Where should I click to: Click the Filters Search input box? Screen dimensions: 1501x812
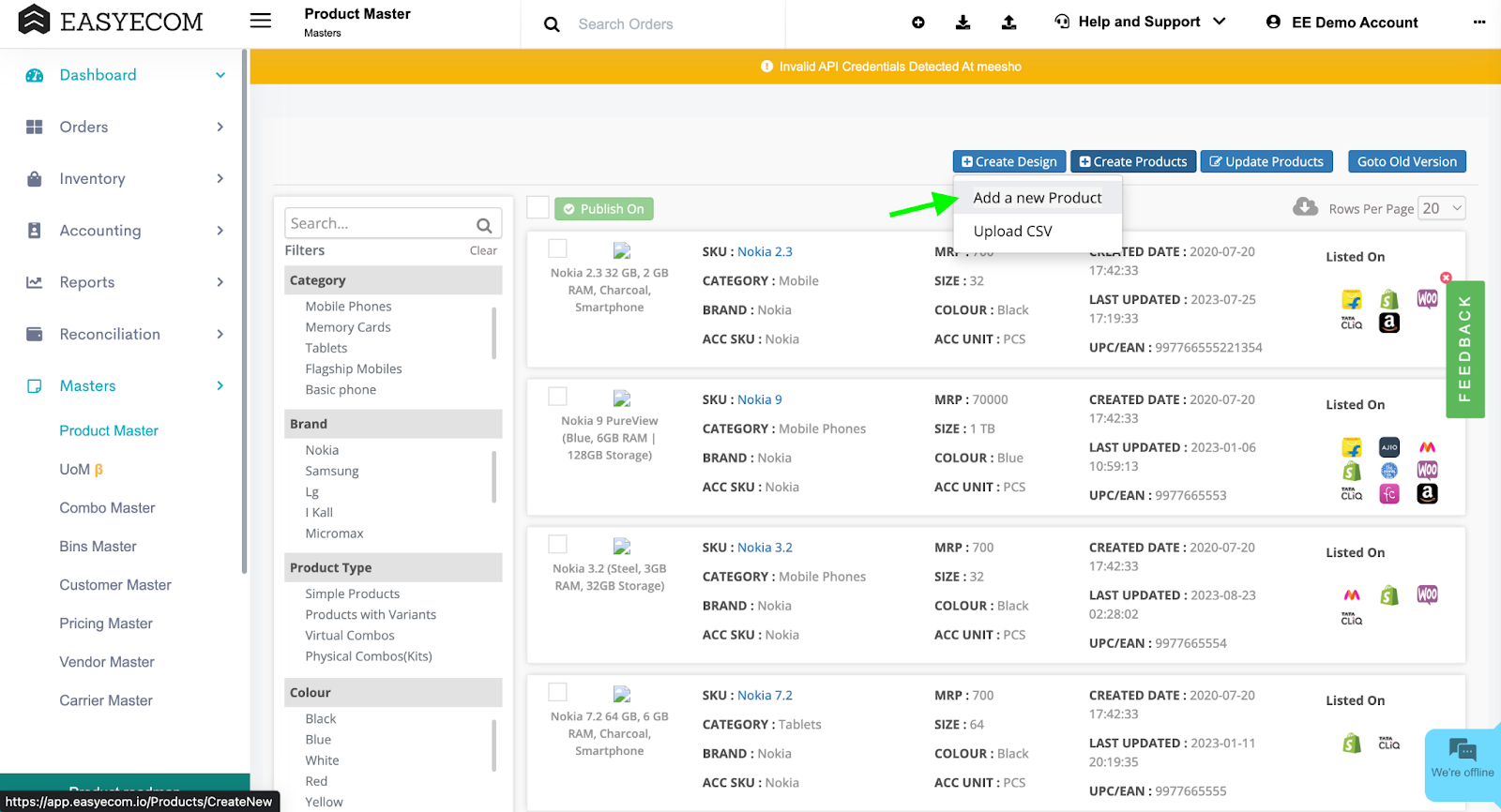pyautogui.click(x=393, y=223)
